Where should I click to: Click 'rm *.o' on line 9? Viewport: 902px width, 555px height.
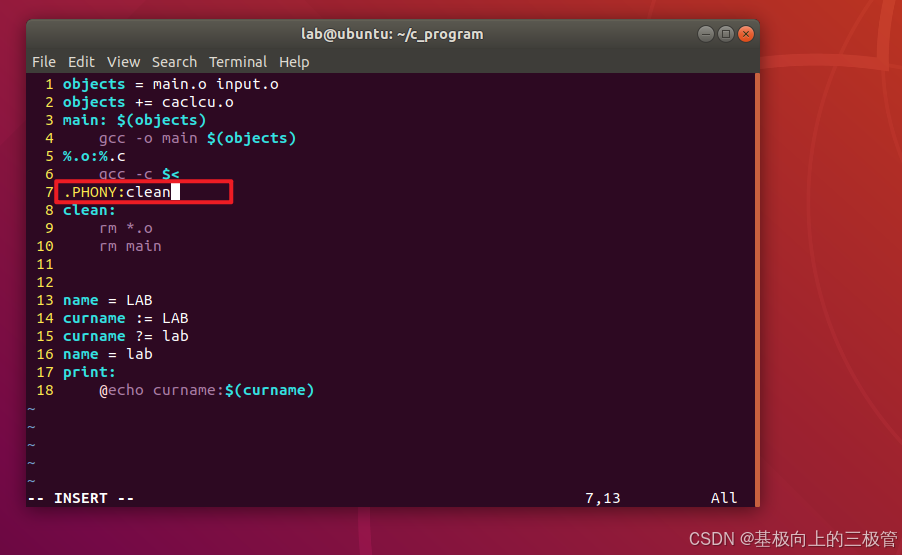[126, 228]
